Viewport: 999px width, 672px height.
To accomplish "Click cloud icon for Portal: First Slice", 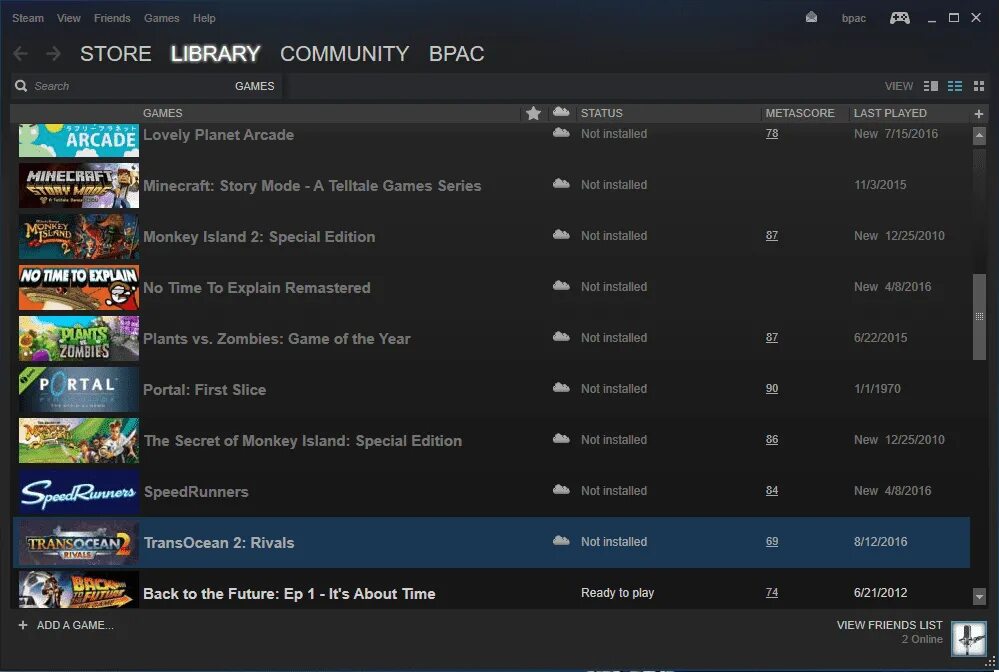I will pos(561,388).
